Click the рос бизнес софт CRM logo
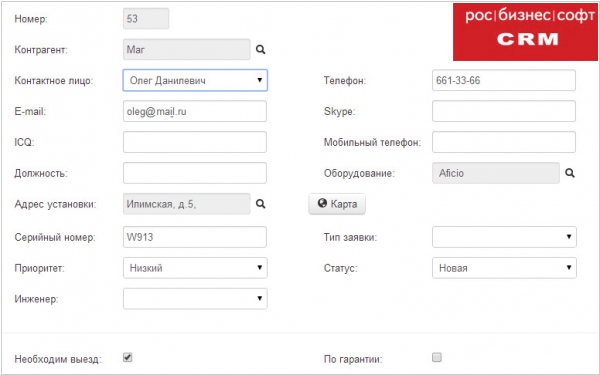 [x=525, y=32]
